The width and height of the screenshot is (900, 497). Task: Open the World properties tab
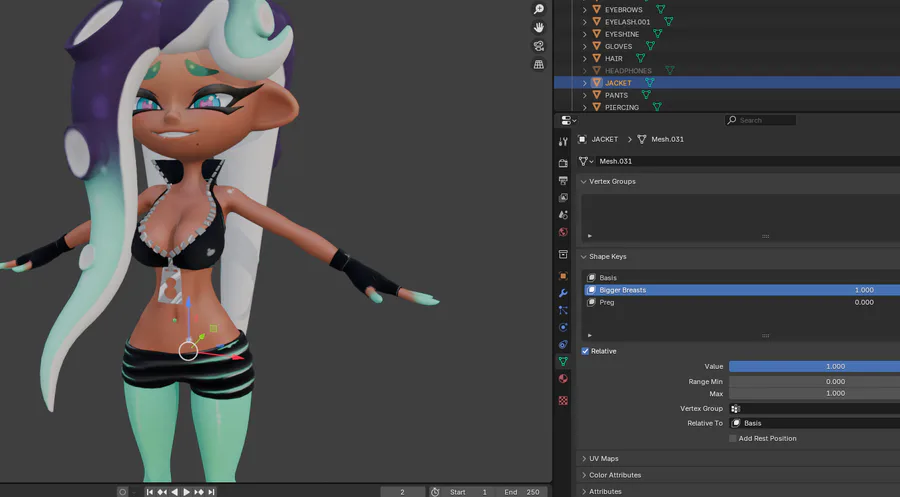pos(563,232)
